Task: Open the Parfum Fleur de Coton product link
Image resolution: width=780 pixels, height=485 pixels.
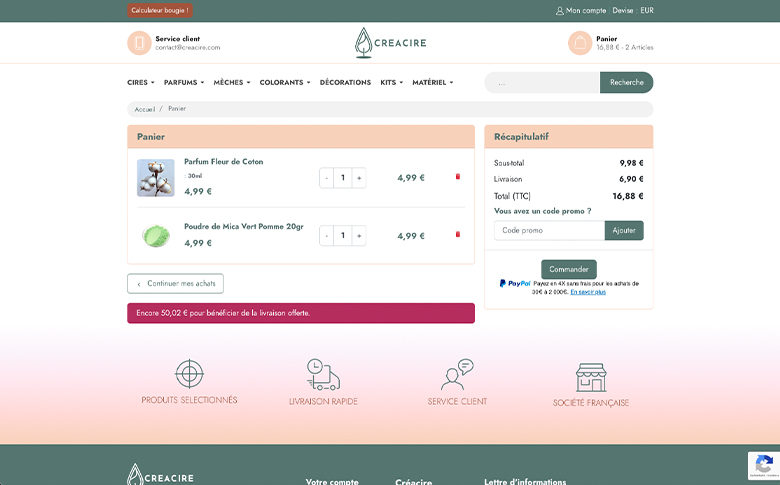Action: (223, 162)
